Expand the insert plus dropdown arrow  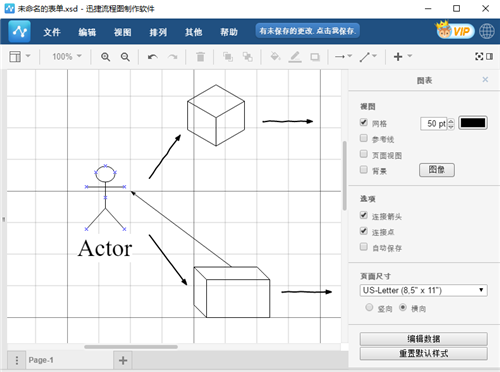pos(410,56)
